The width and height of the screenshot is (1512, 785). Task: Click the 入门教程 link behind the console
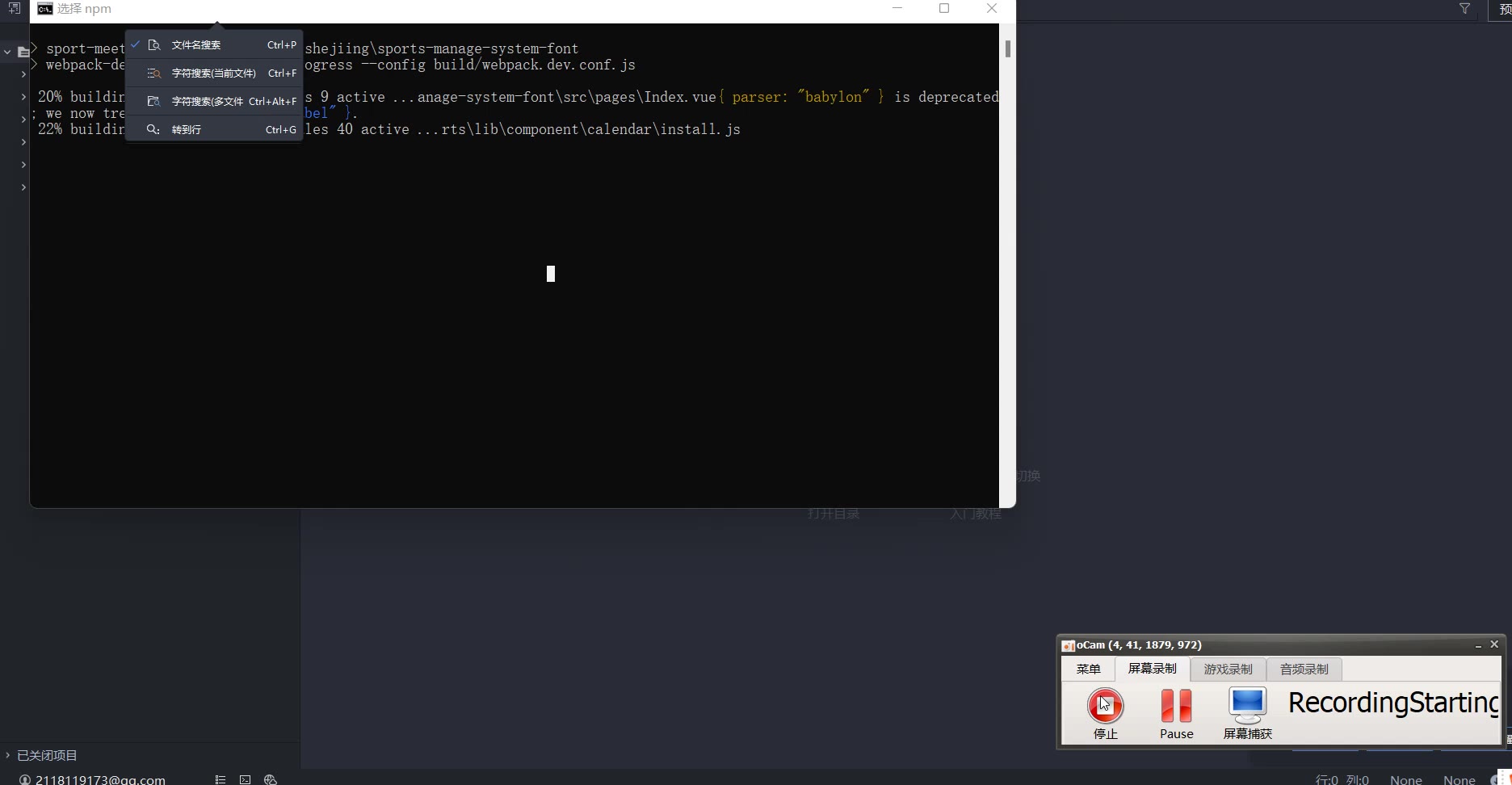976,514
